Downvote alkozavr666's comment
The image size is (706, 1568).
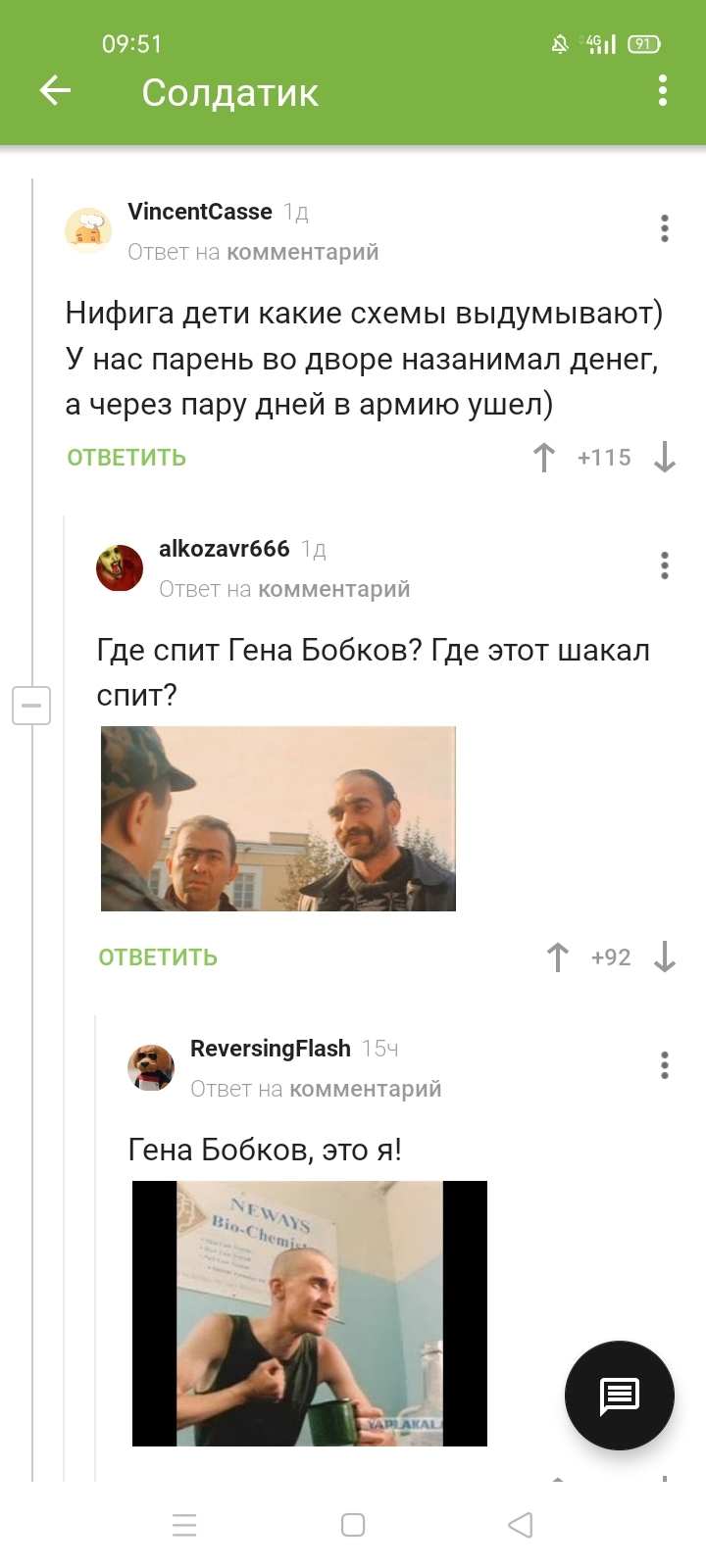click(x=665, y=957)
